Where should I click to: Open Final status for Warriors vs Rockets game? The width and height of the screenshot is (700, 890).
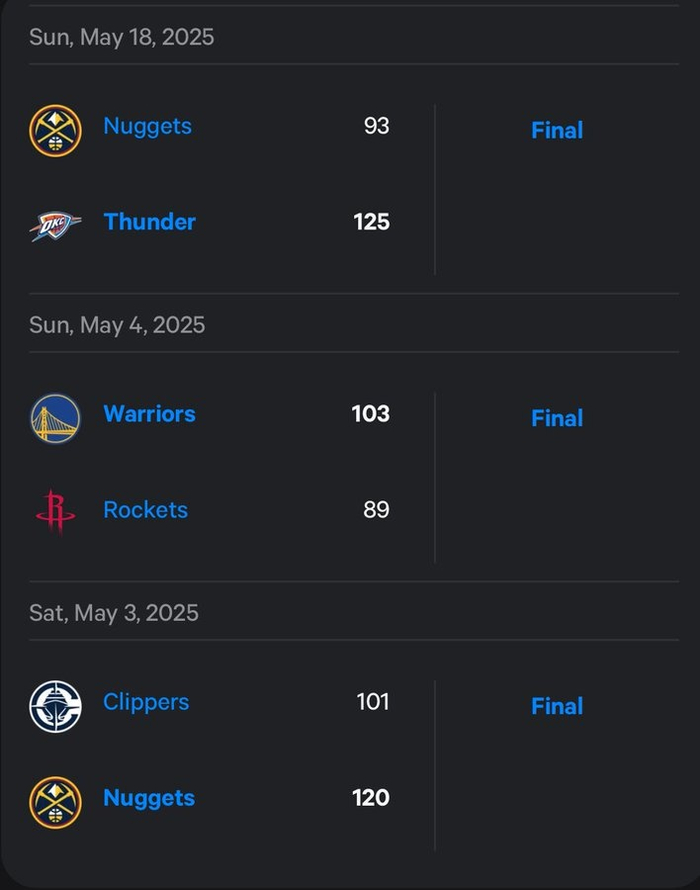click(557, 418)
